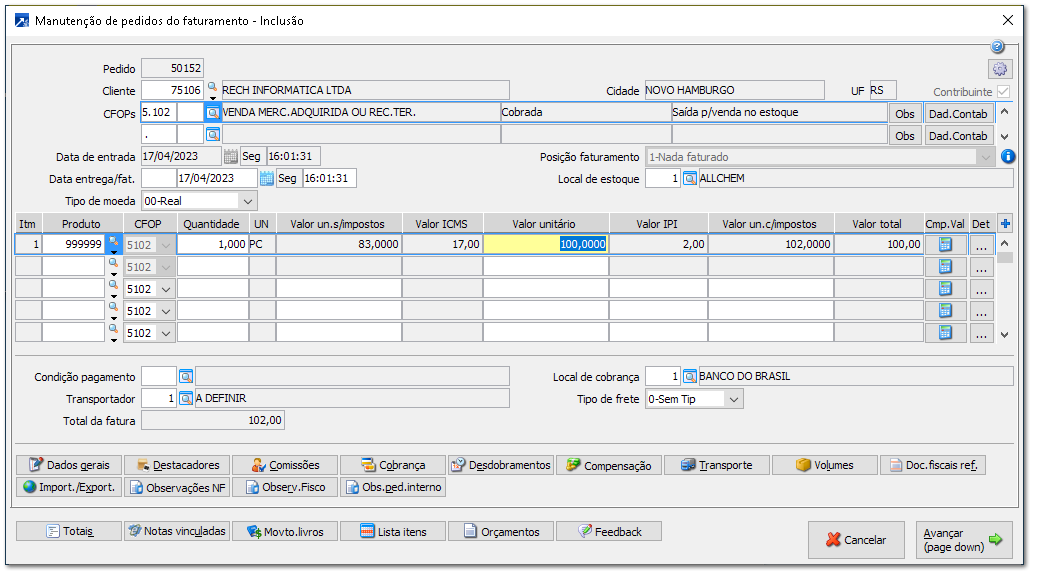Open calendar for Data entrega/fat.

[x=267, y=178]
